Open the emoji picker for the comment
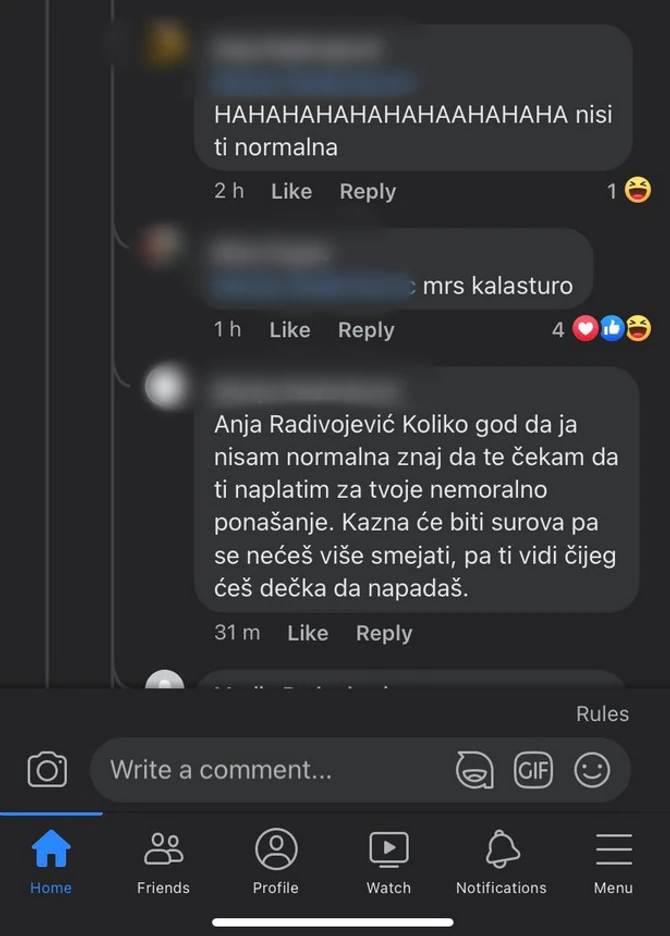Viewport: 670px width, 936px height. coord(594,770)
